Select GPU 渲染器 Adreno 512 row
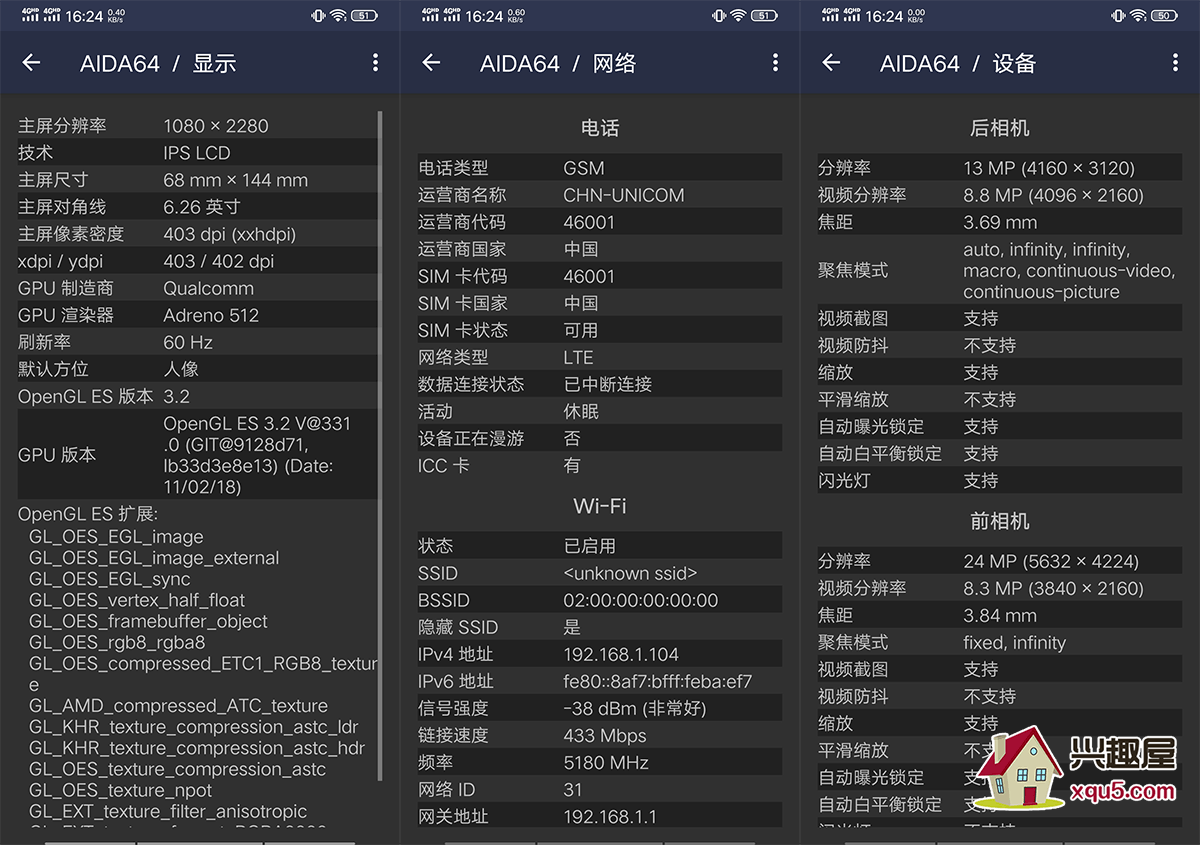The width and height of the screenshot is (1200, 845). (x=197, y=315)
